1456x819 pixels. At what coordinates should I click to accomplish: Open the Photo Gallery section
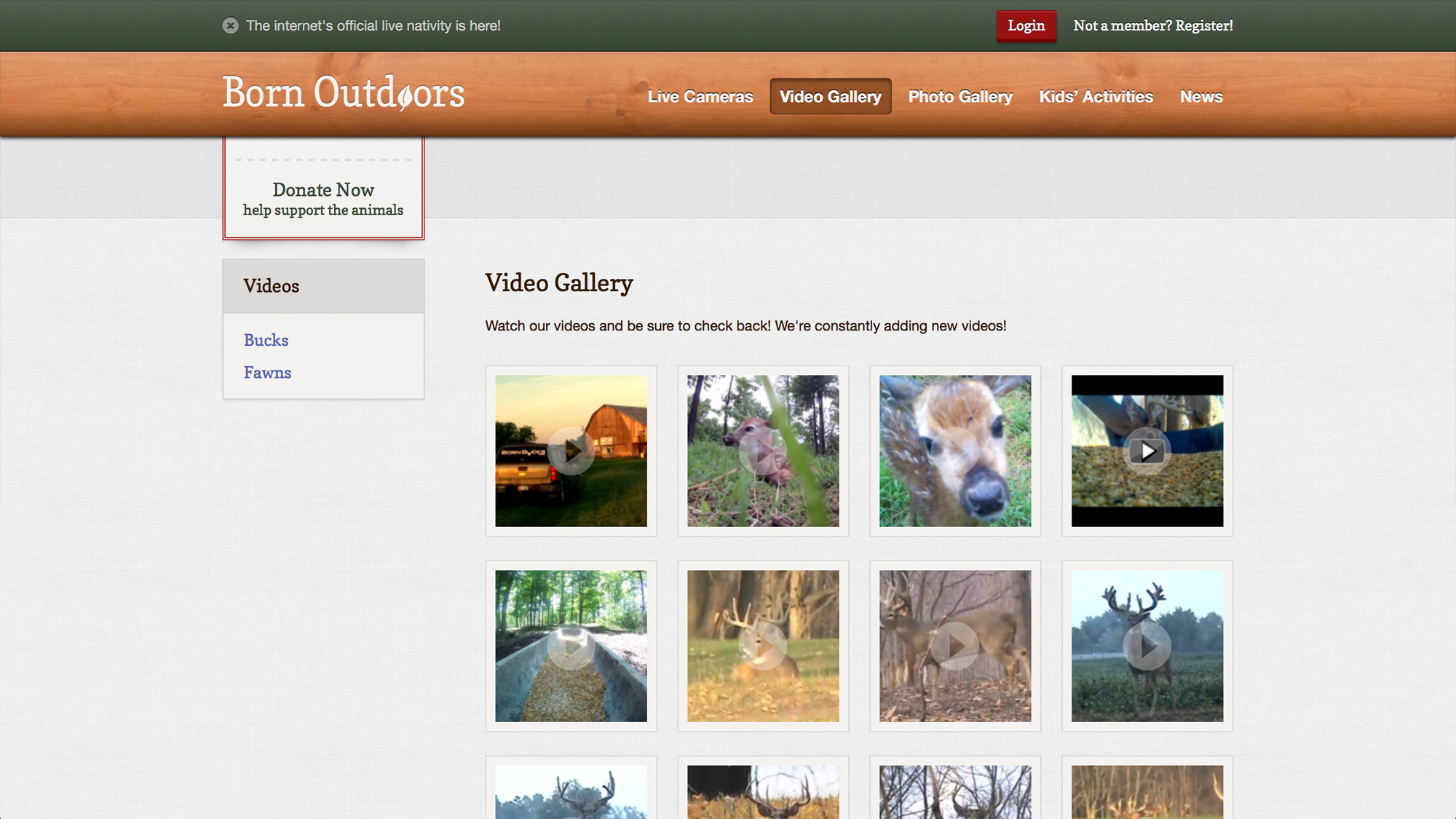(960, 96)
